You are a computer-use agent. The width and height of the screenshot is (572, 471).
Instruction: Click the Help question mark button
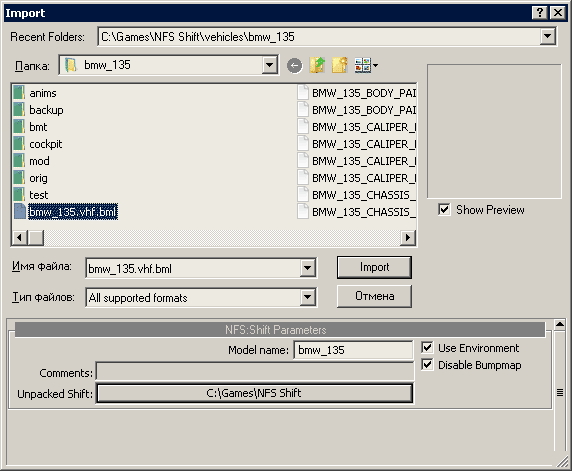click(540, 13)
